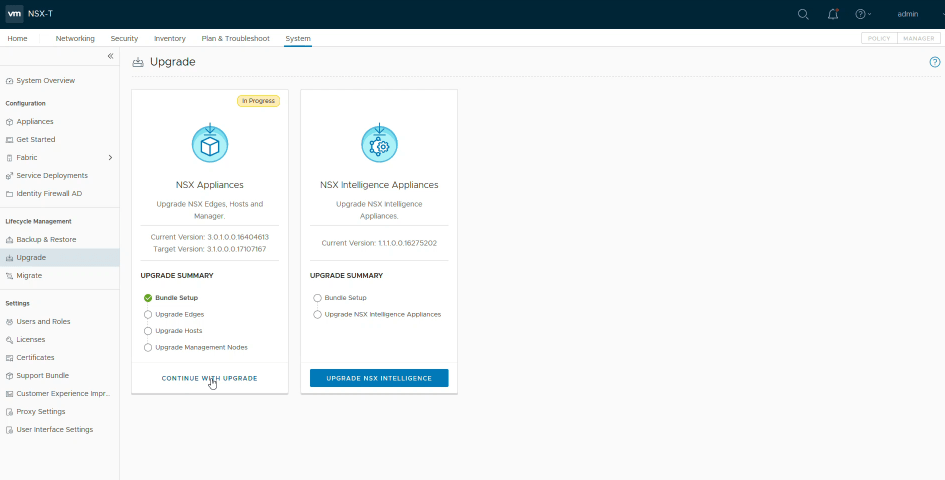The image size is (945, 480).
Task: Open Backup & Restore in sidebar
Action: point(46,239)
